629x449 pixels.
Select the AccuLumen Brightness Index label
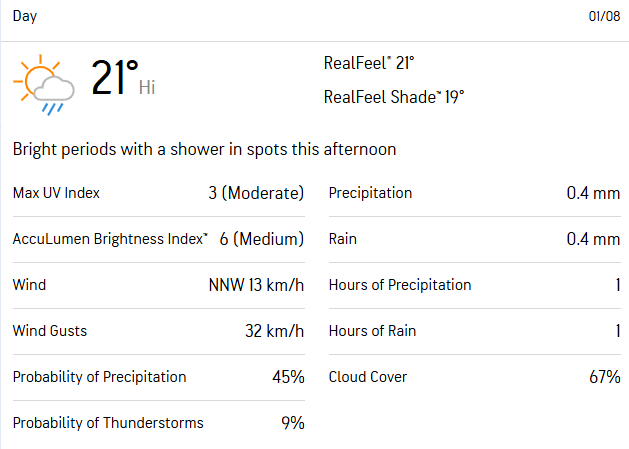110,239
